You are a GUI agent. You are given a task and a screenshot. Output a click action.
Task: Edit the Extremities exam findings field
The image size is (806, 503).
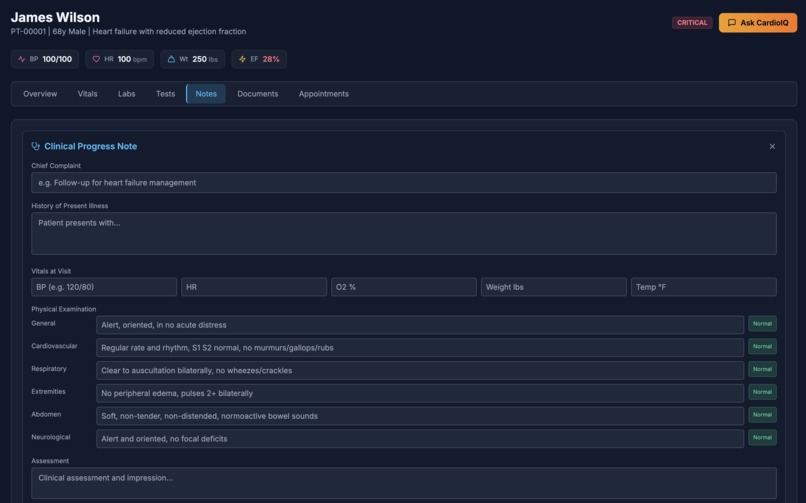pyautogui.click(x=420, y=393)
